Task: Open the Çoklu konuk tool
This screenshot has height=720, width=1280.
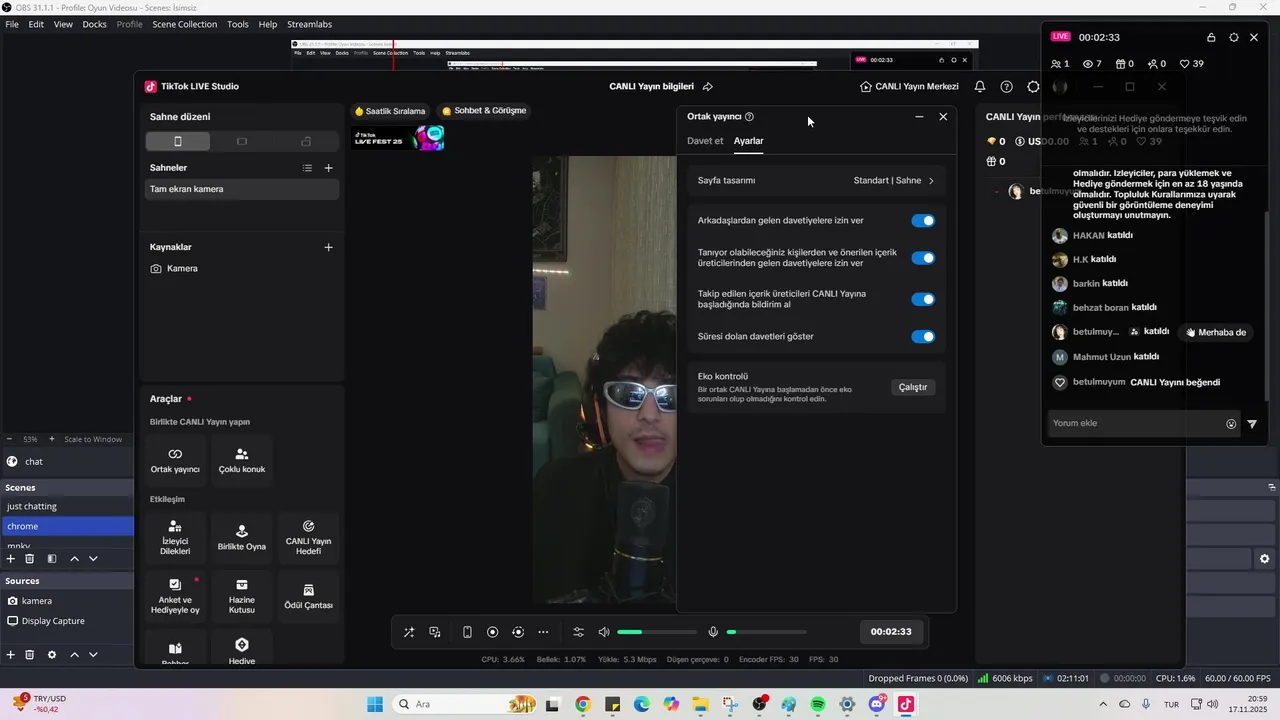Action: (242, 460)
